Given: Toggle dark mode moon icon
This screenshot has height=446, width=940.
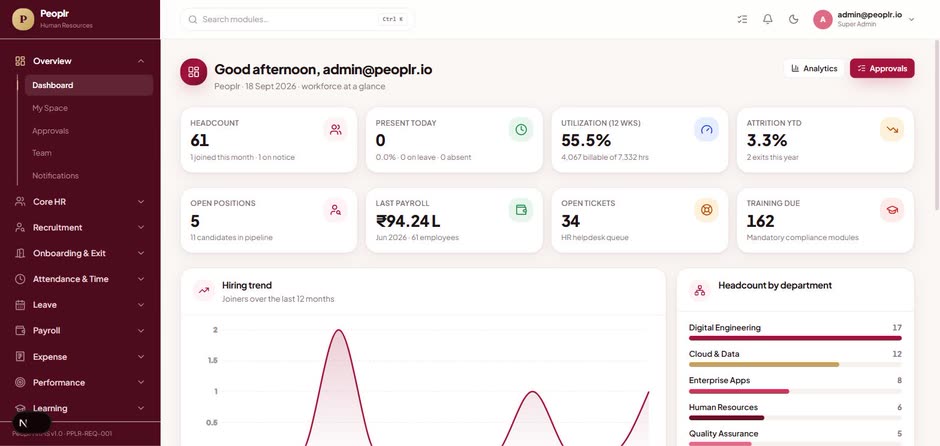Looking at the screenshot, I should pos(793,19).
